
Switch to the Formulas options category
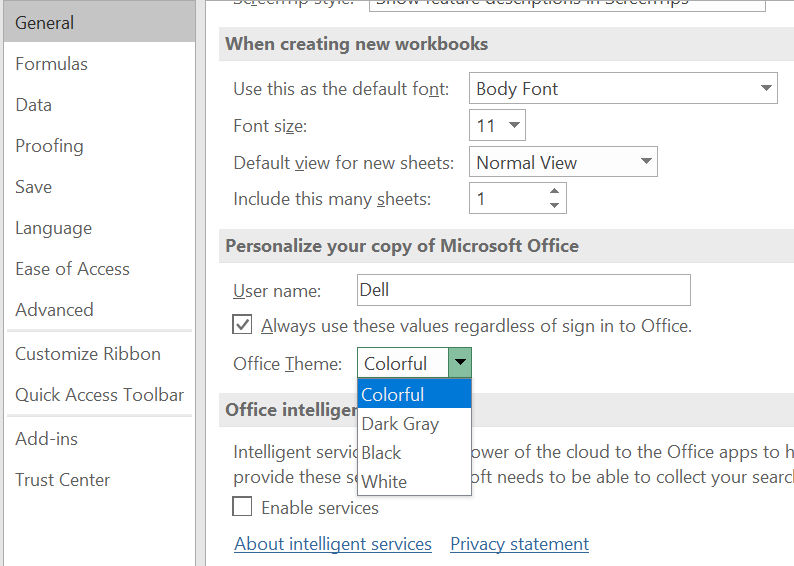(52, 64)
